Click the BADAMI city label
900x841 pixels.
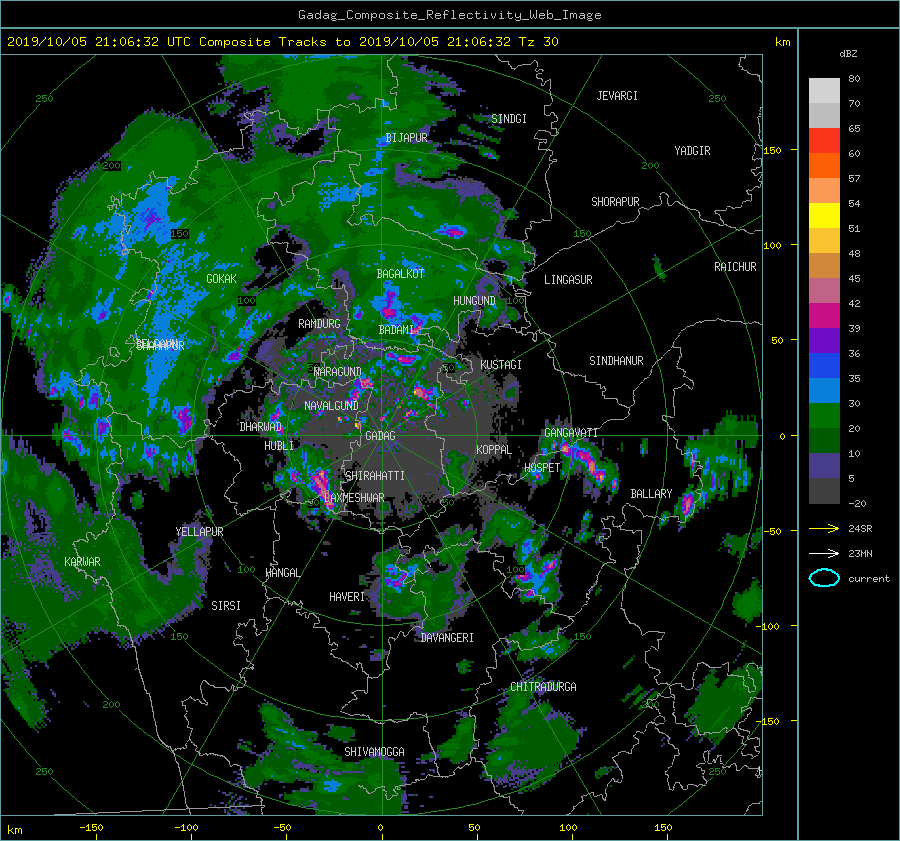point(396,330)
